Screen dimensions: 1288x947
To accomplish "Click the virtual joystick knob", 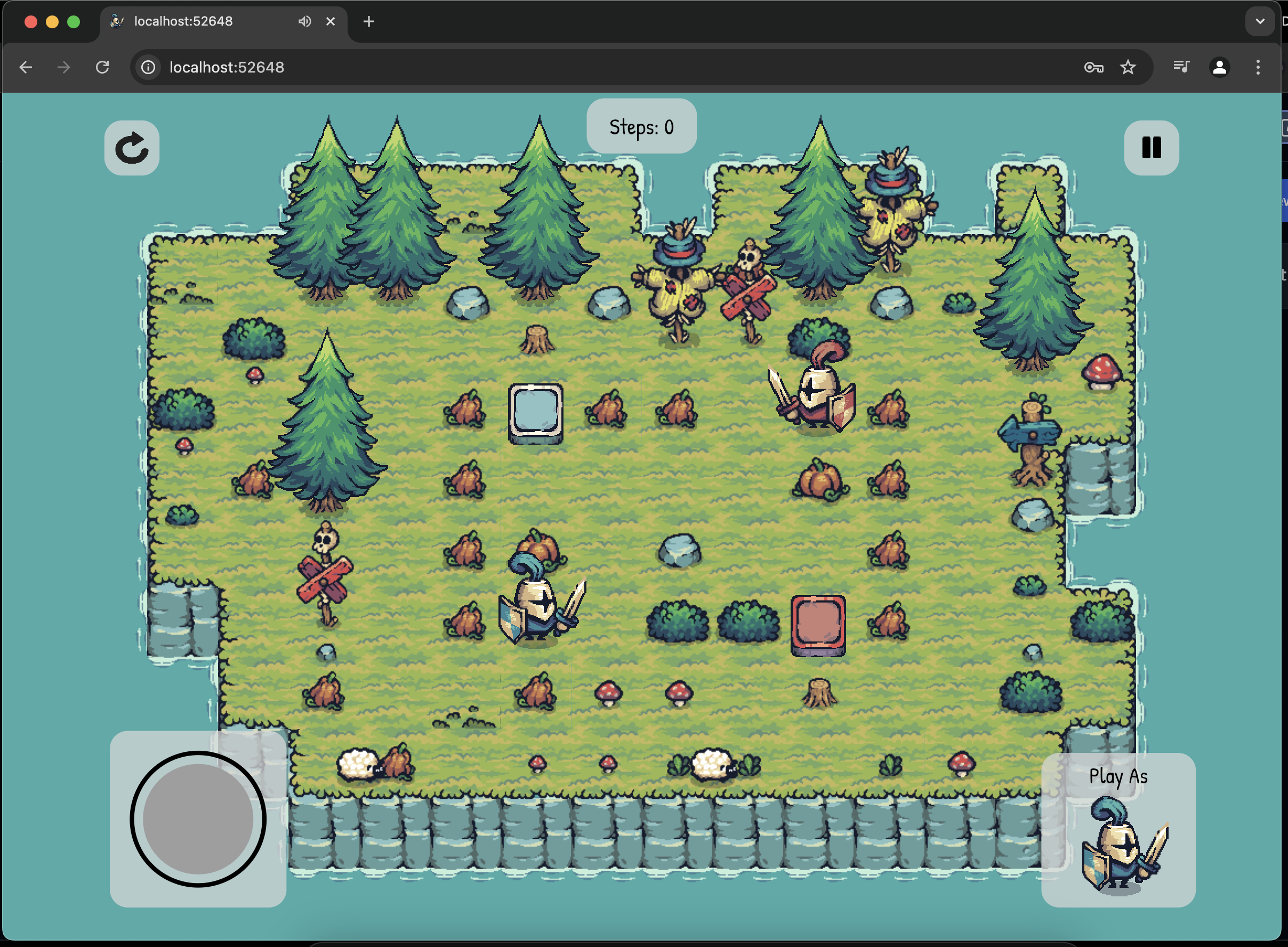I will coord(198,818).
